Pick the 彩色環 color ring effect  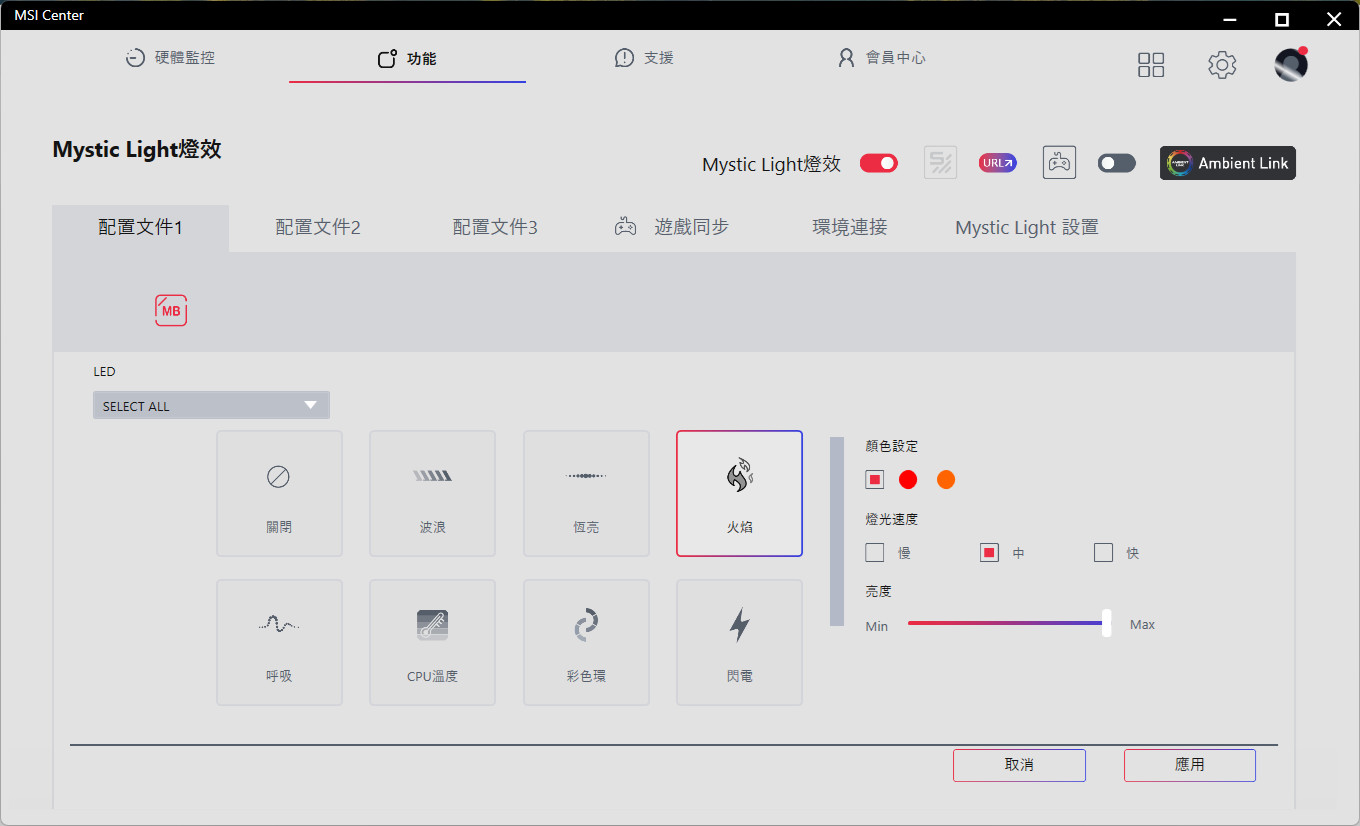click(586, 642)
